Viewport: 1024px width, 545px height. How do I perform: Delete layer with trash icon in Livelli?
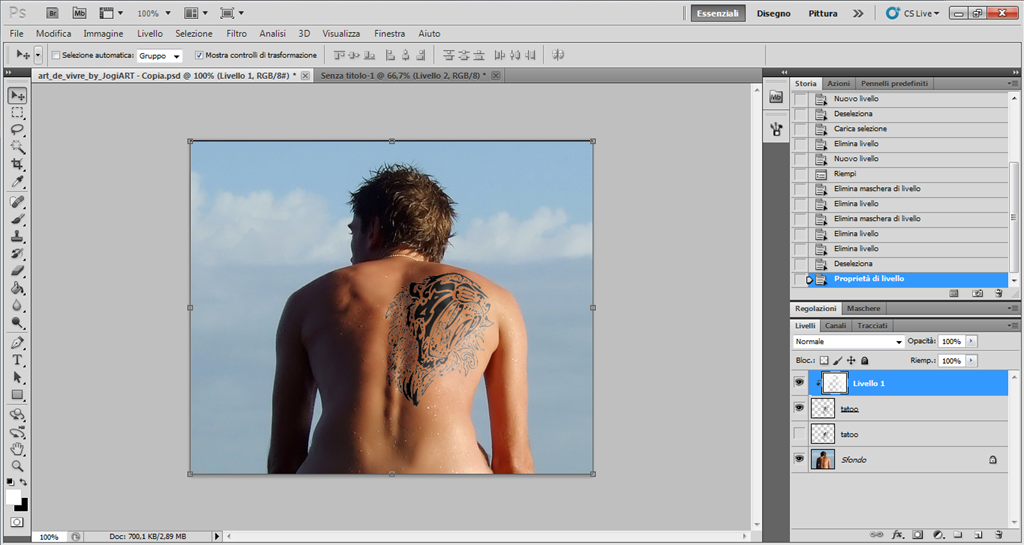[x=998, y=535]
